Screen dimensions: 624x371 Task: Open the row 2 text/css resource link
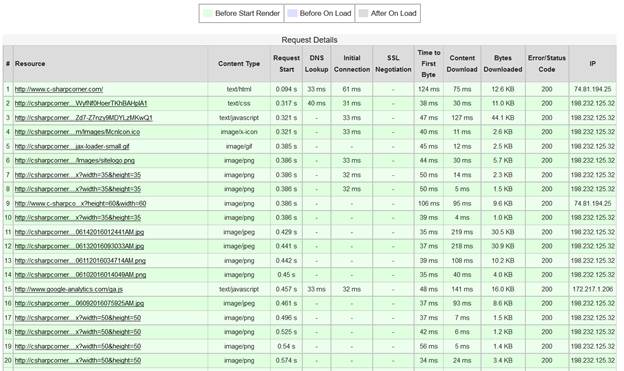pos(81,103)
